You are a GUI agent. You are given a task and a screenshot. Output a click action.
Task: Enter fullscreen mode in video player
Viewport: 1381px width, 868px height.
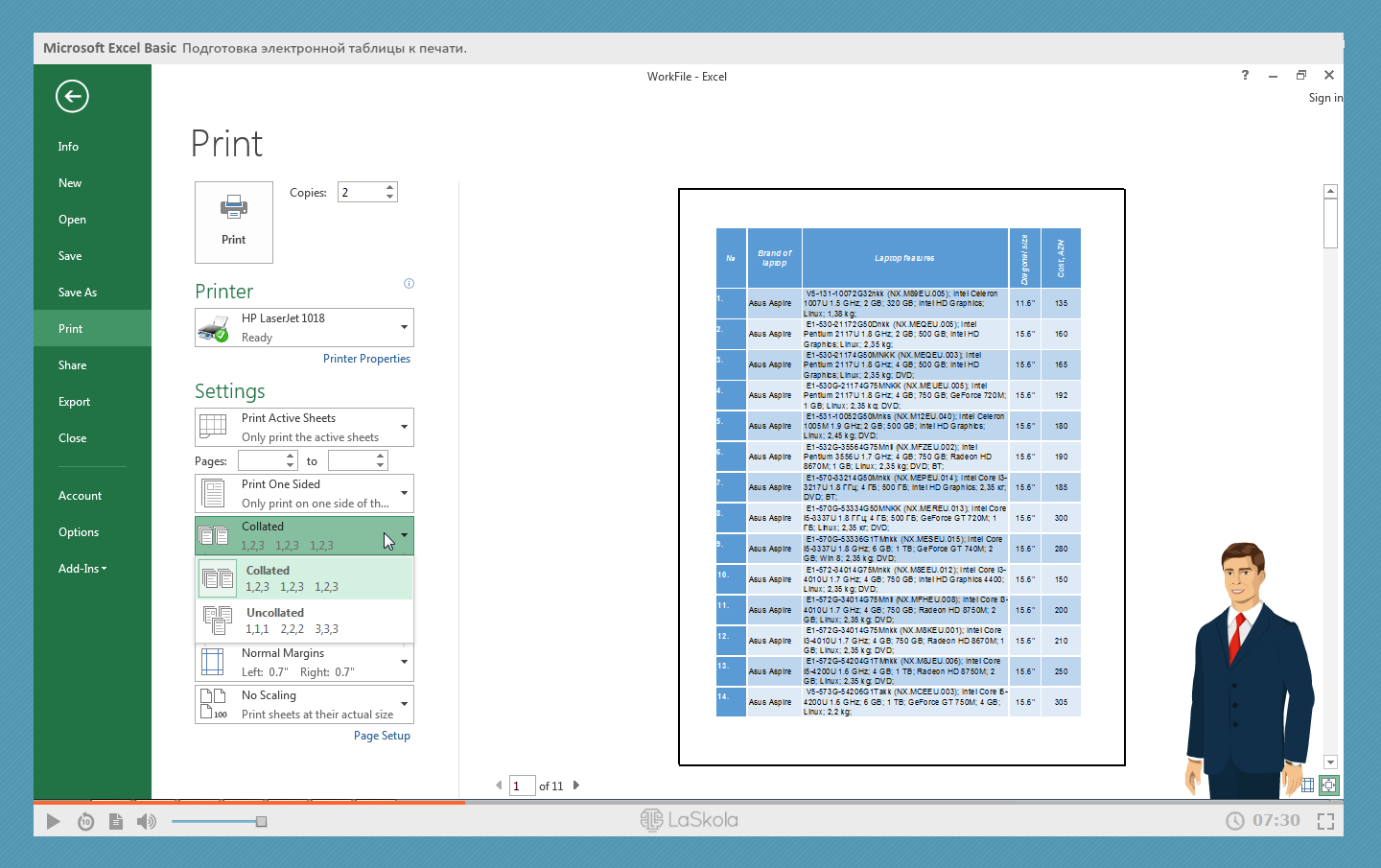click(1325, 821)
